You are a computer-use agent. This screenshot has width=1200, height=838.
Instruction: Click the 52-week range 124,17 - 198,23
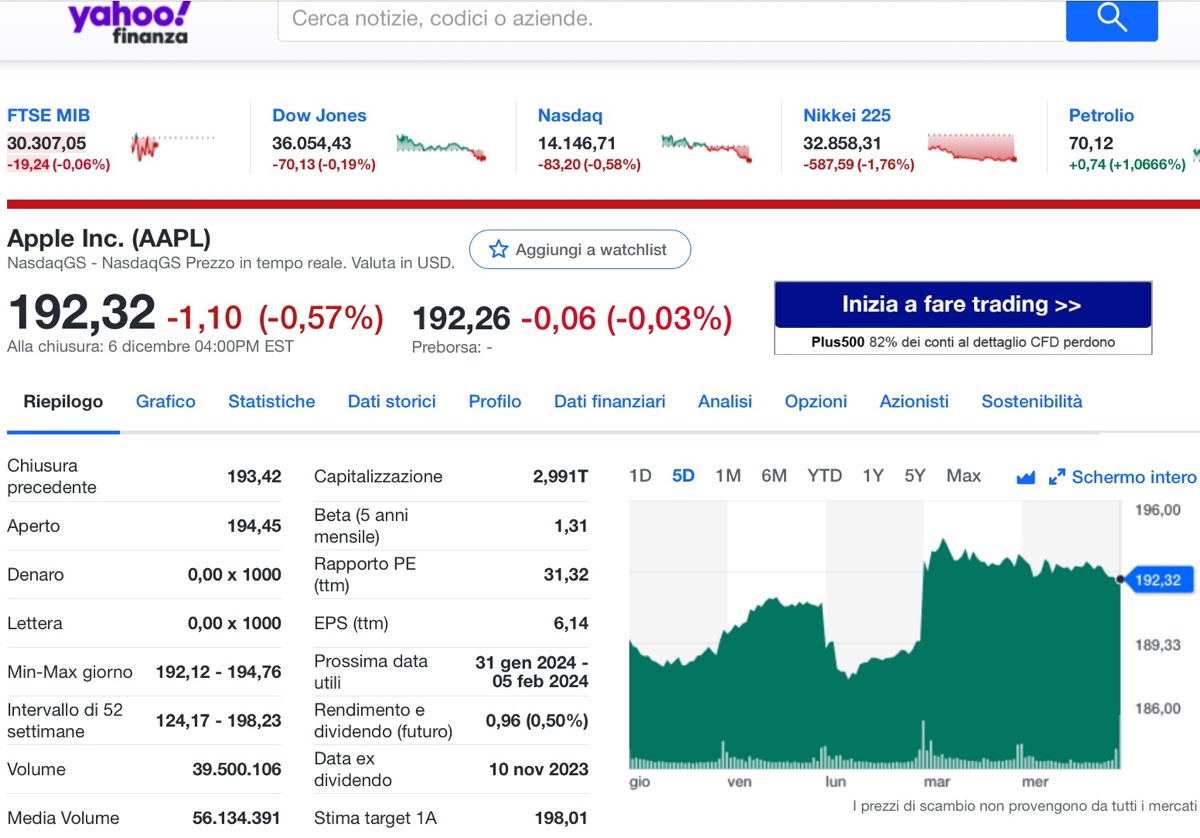click(219, 721)
